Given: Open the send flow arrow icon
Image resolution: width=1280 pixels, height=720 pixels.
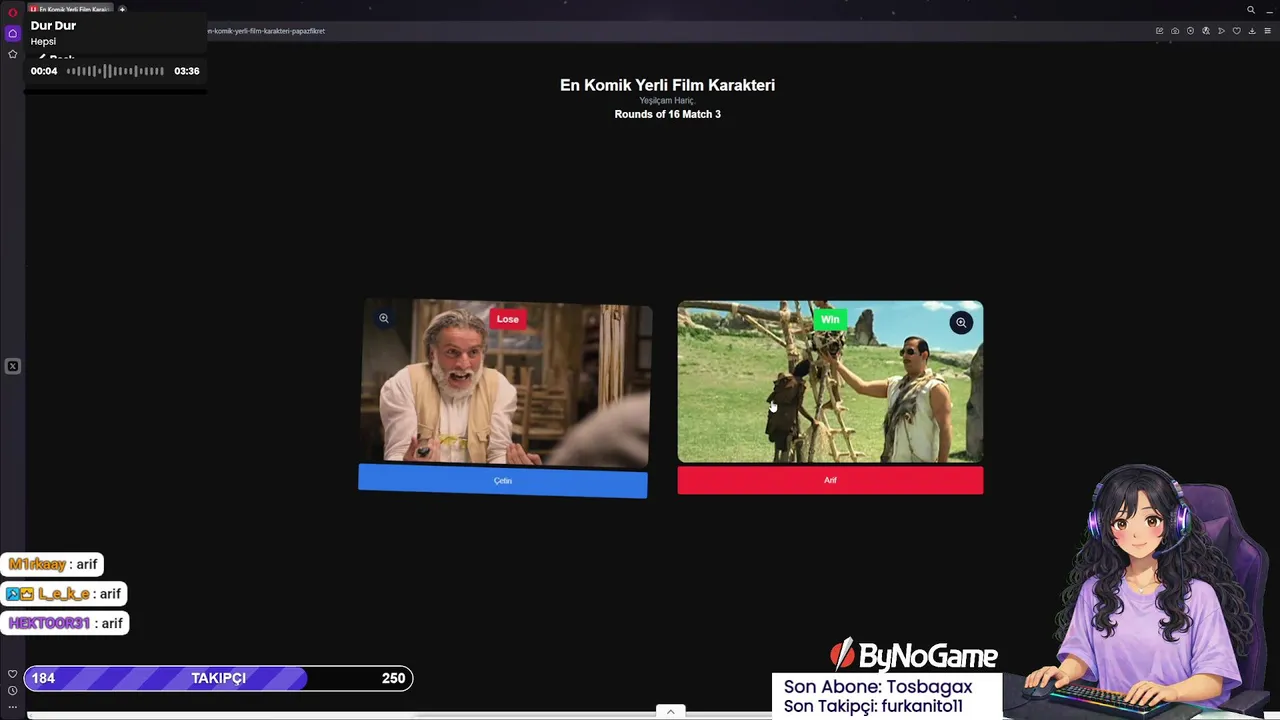Looking at the screenshot, I should pos(1221,31).
